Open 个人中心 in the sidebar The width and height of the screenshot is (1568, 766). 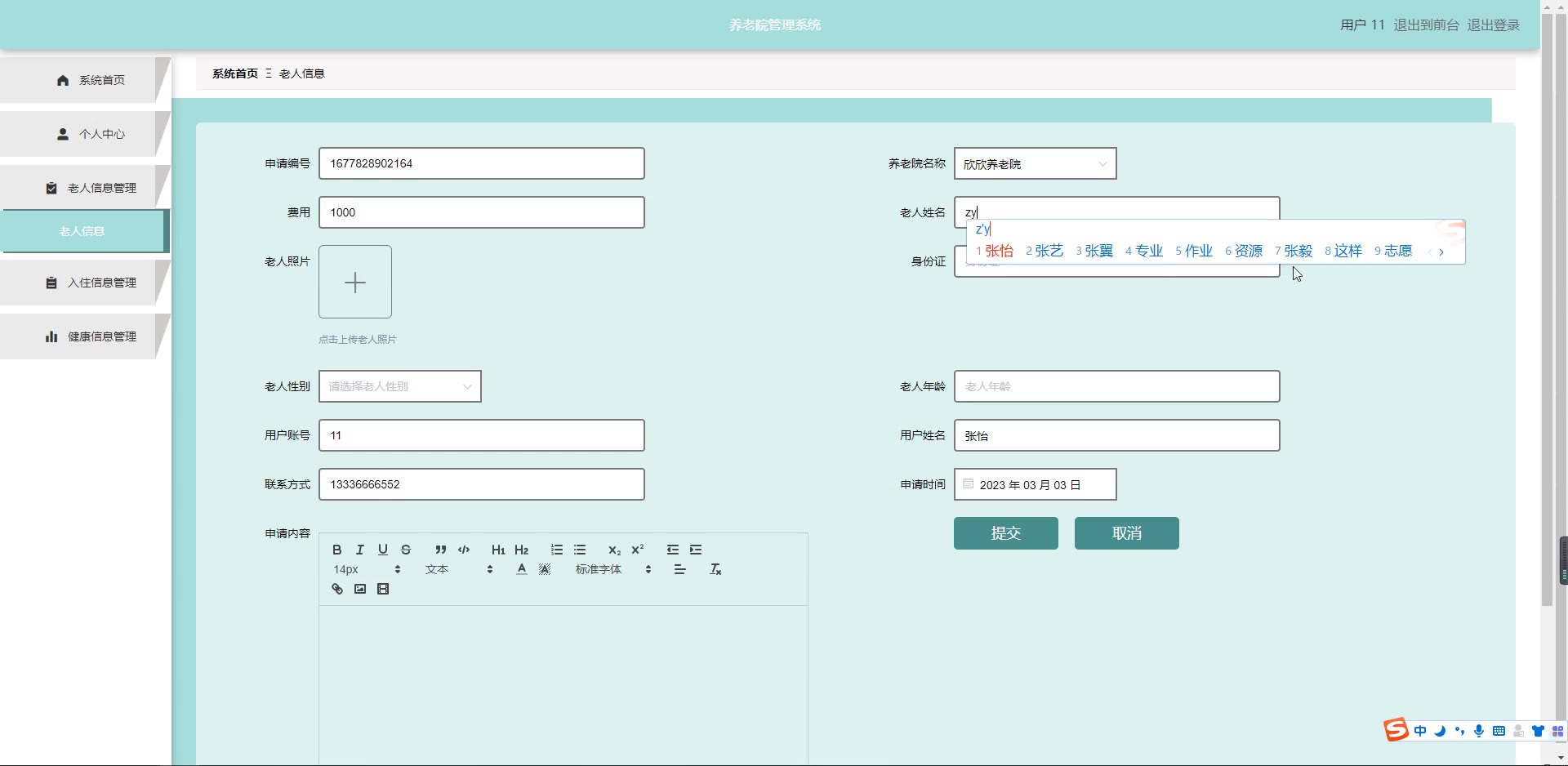pyautogui.click(x=84, y=134)
